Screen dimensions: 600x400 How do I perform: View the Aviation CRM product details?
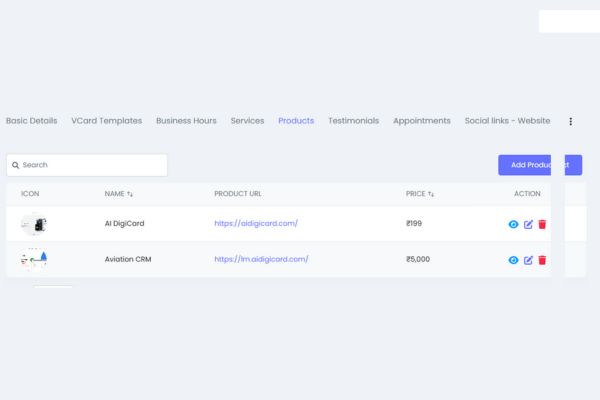click(514, 260)
